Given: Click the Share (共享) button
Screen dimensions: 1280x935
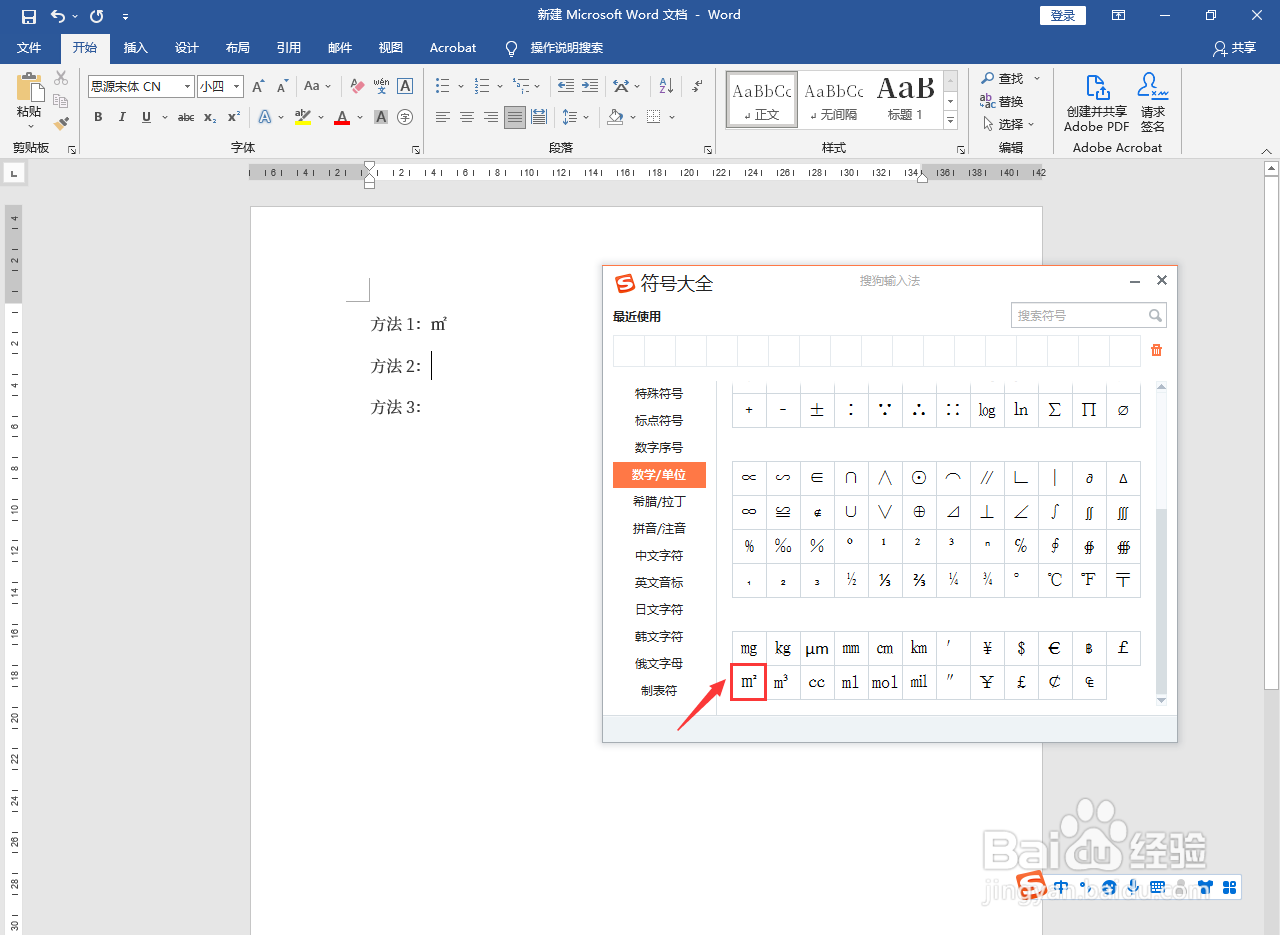Looking at the screenshot, I should [x=1234, y=48].
